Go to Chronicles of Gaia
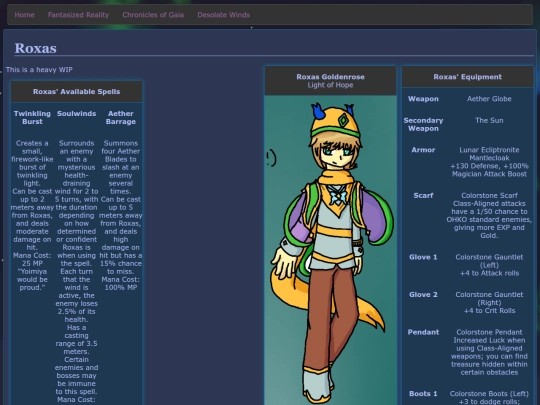540x405 pixels. click(153, 15)
